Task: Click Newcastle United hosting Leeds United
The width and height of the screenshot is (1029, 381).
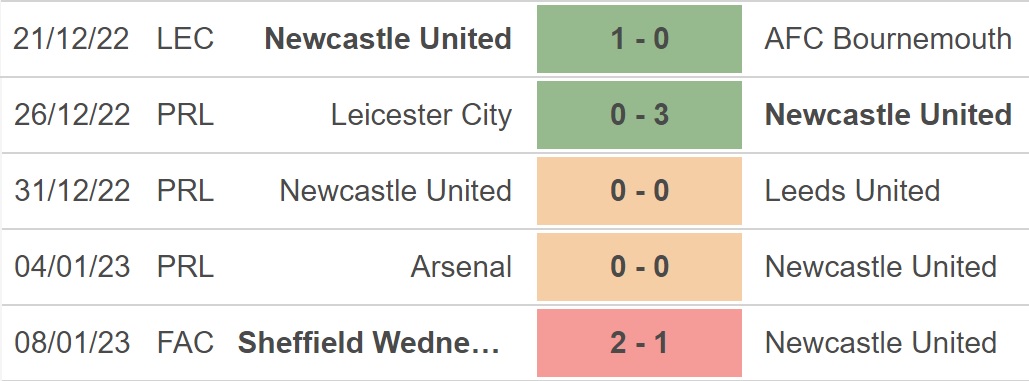Action: coord(396,191)
